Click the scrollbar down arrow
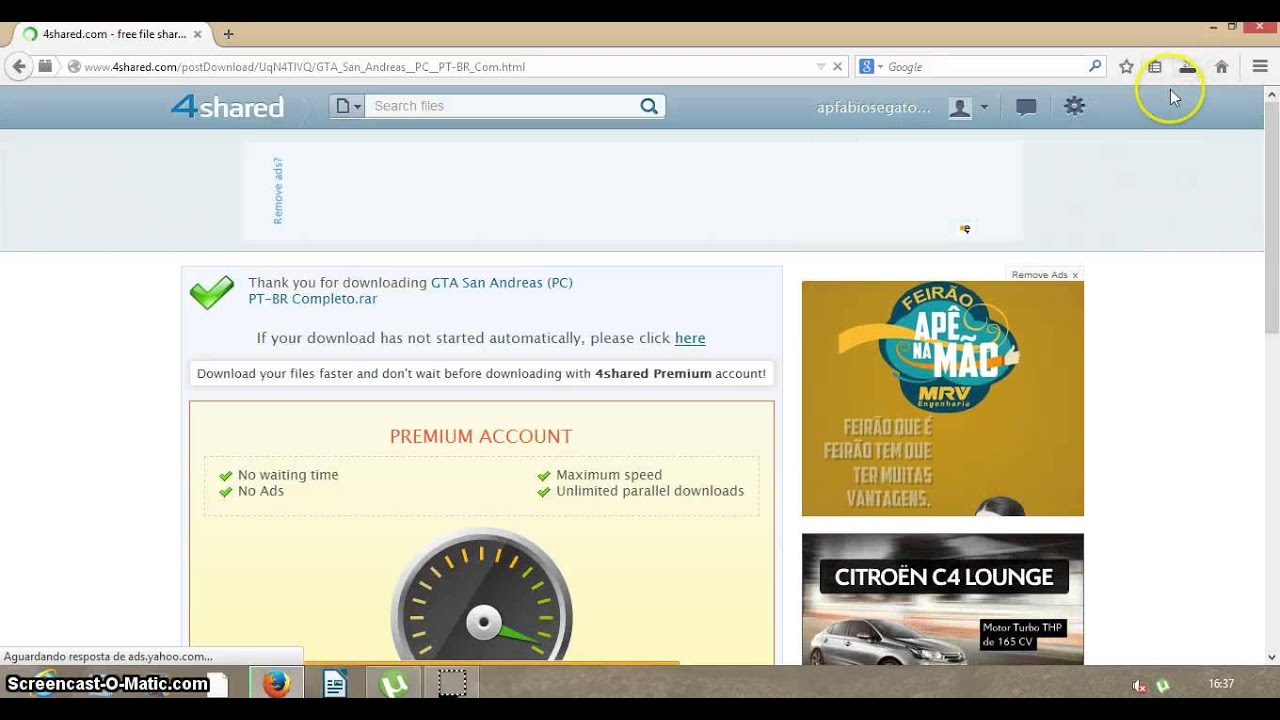 1272,657
